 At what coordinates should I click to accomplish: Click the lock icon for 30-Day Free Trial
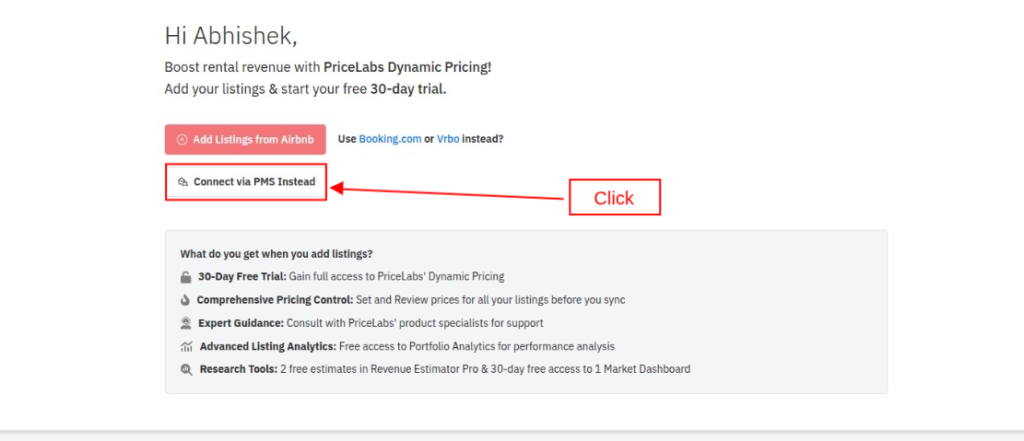pos(185,277)
